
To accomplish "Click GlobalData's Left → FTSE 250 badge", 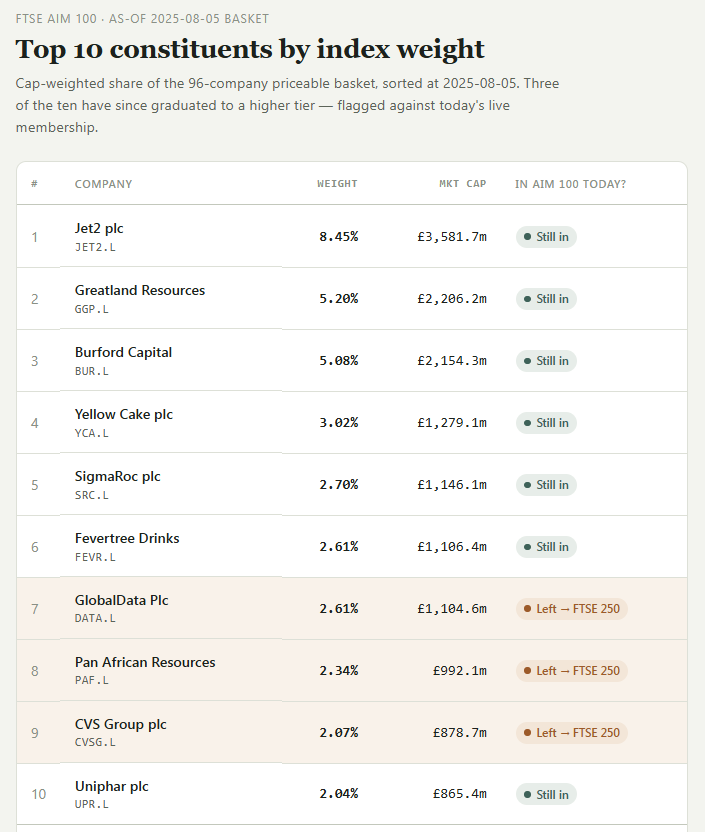I will (x=572, y=609).
